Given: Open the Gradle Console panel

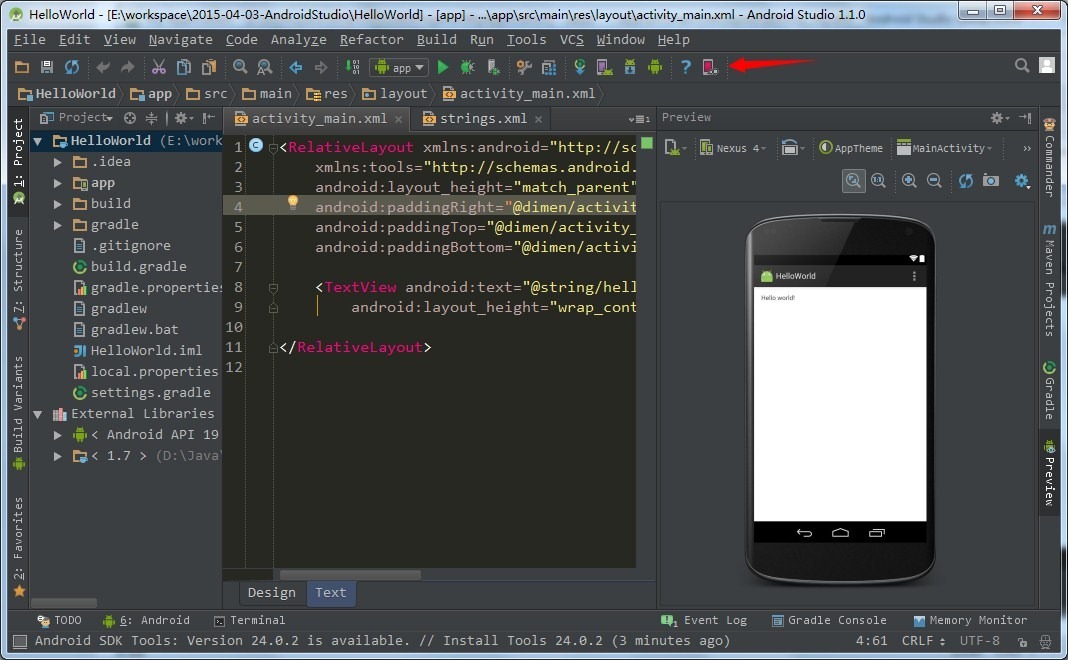Looking at the screenshot, I should 829,620.
